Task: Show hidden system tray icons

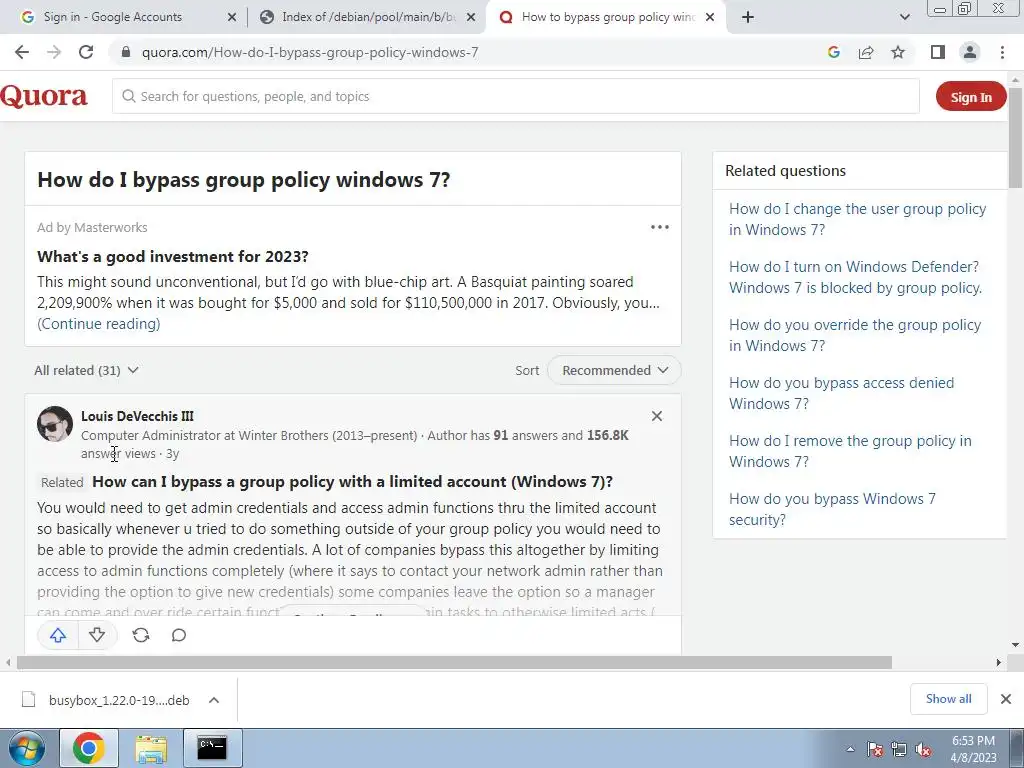Action: (850, 749)
